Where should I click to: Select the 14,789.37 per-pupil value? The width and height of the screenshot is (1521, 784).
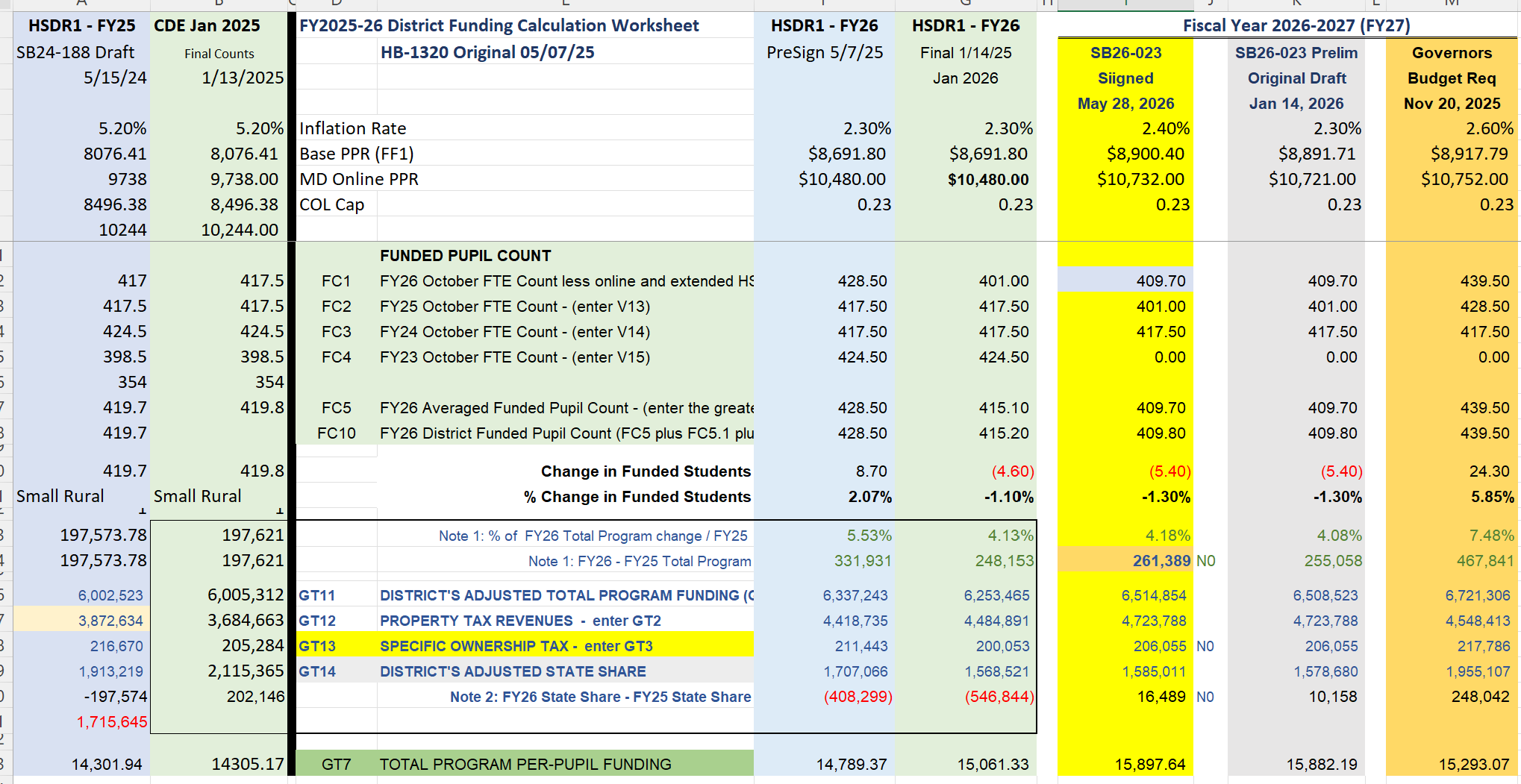pyautogui.click(x=852, y=764)
